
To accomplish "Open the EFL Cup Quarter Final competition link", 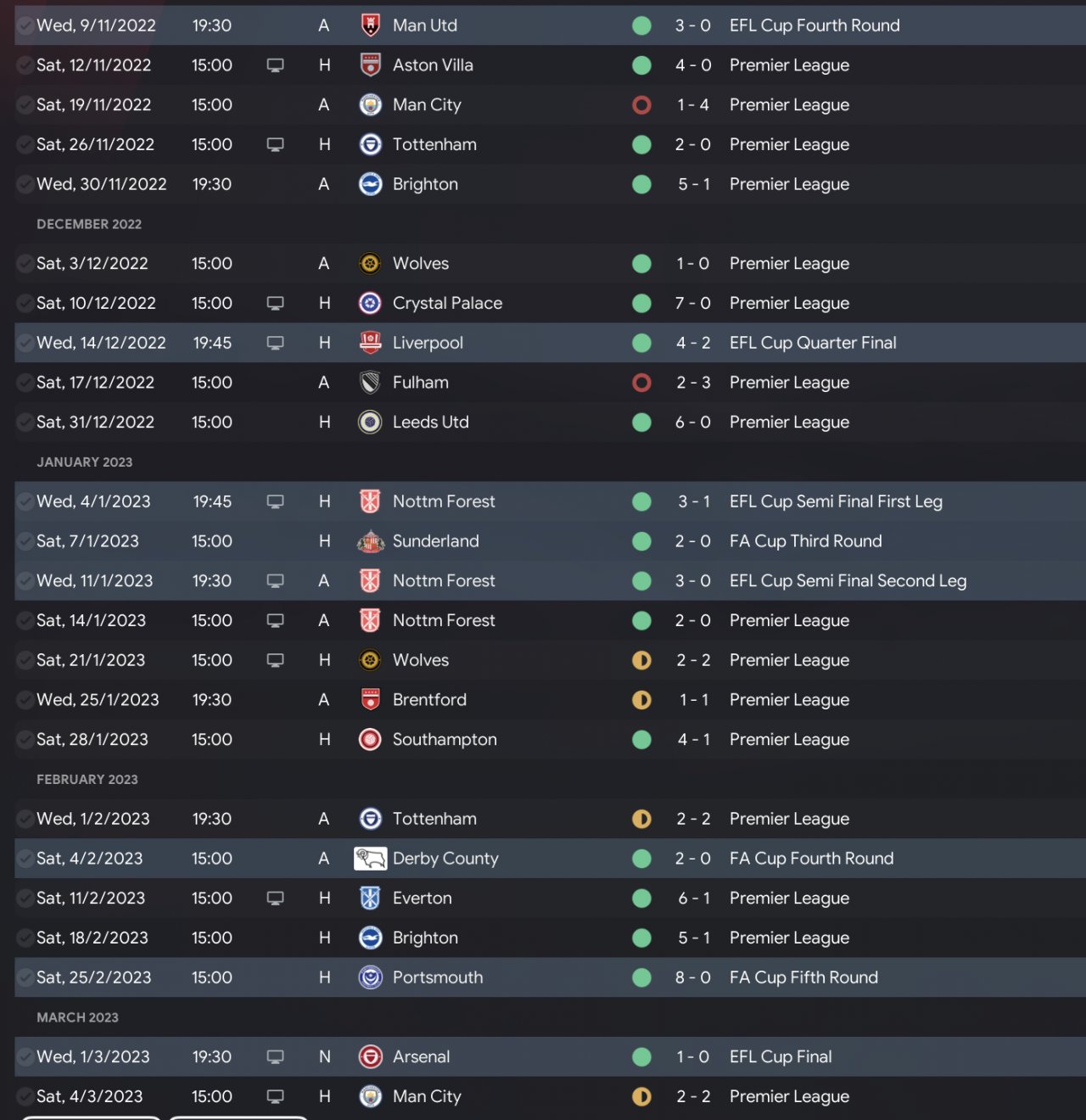I will tap(813, 343).
